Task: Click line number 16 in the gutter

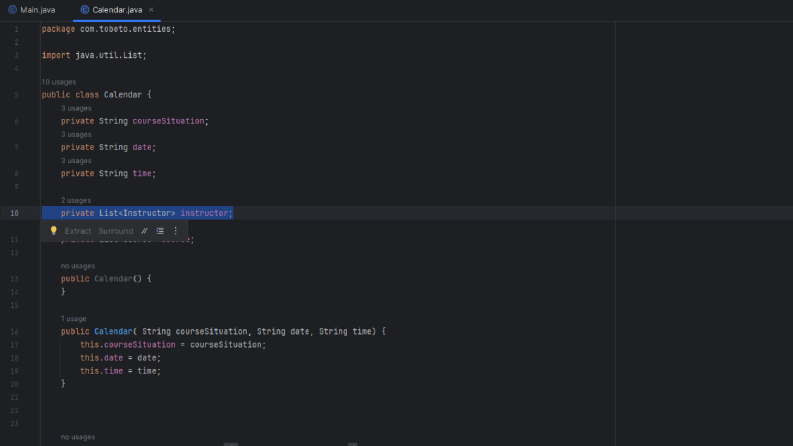Action: pyautogui.click(x=14, y=332)
